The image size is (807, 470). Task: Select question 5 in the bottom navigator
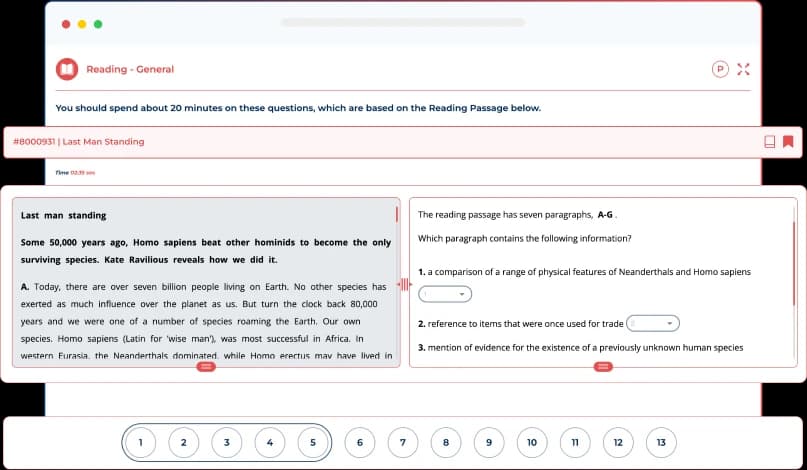[x=313, y=442]
